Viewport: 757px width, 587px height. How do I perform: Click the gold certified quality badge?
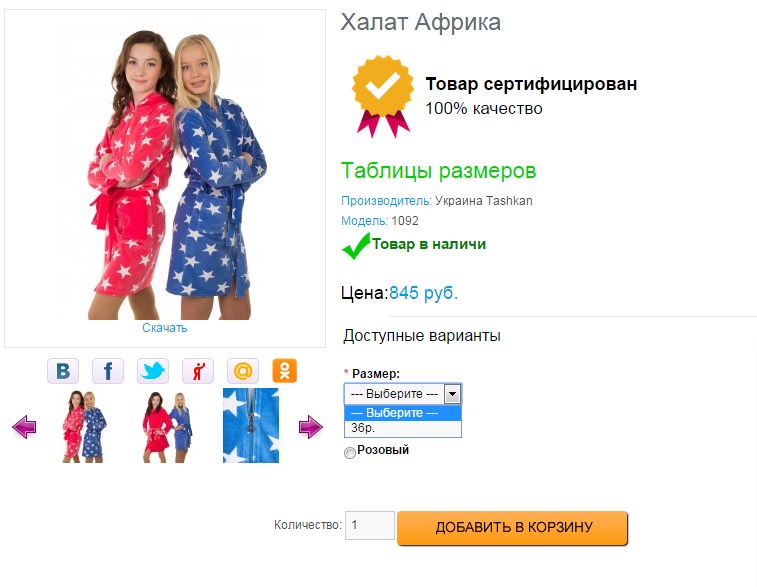pyautogui.click(x=382, y=97)
